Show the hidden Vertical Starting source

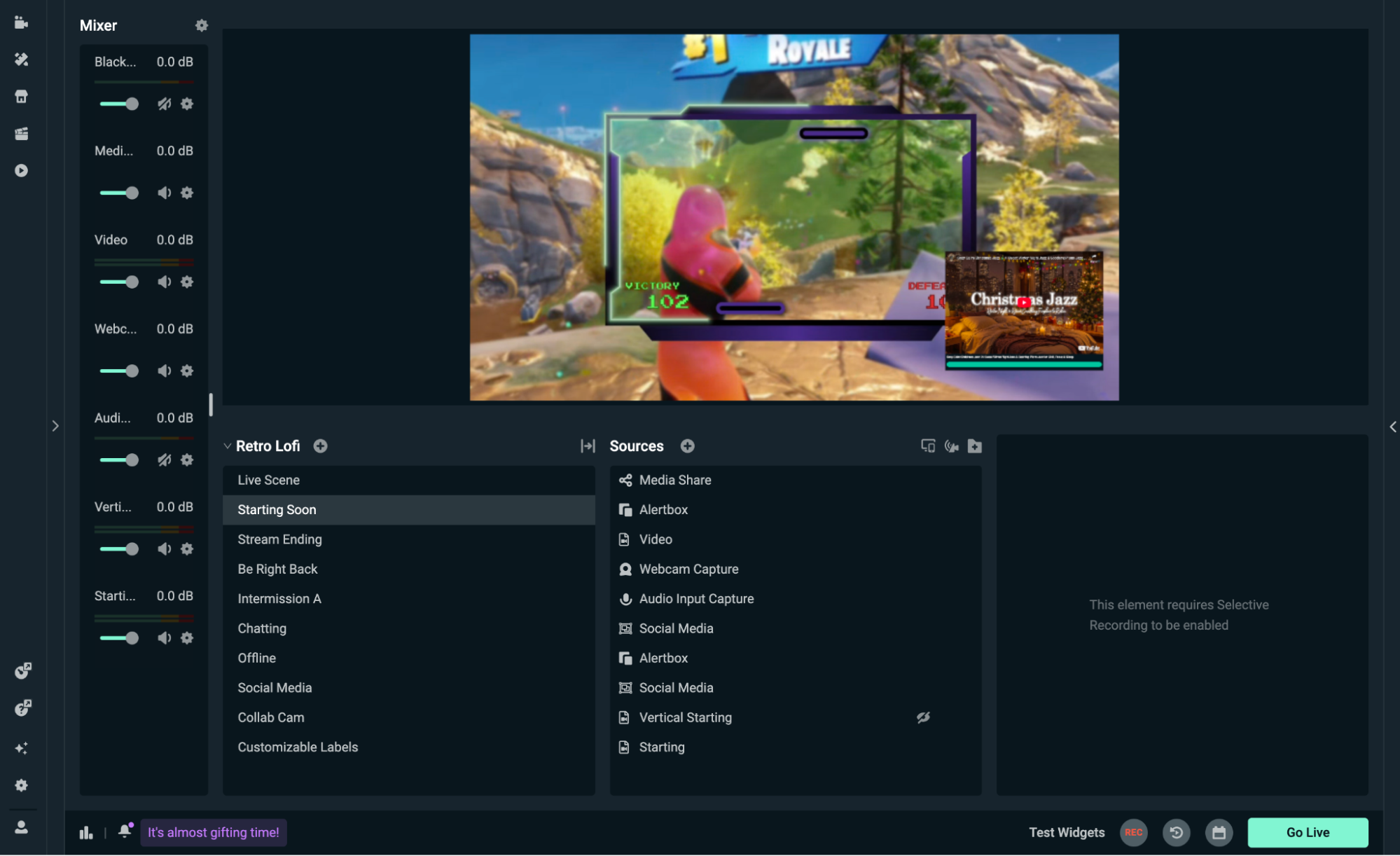click(x=922, y=717)
